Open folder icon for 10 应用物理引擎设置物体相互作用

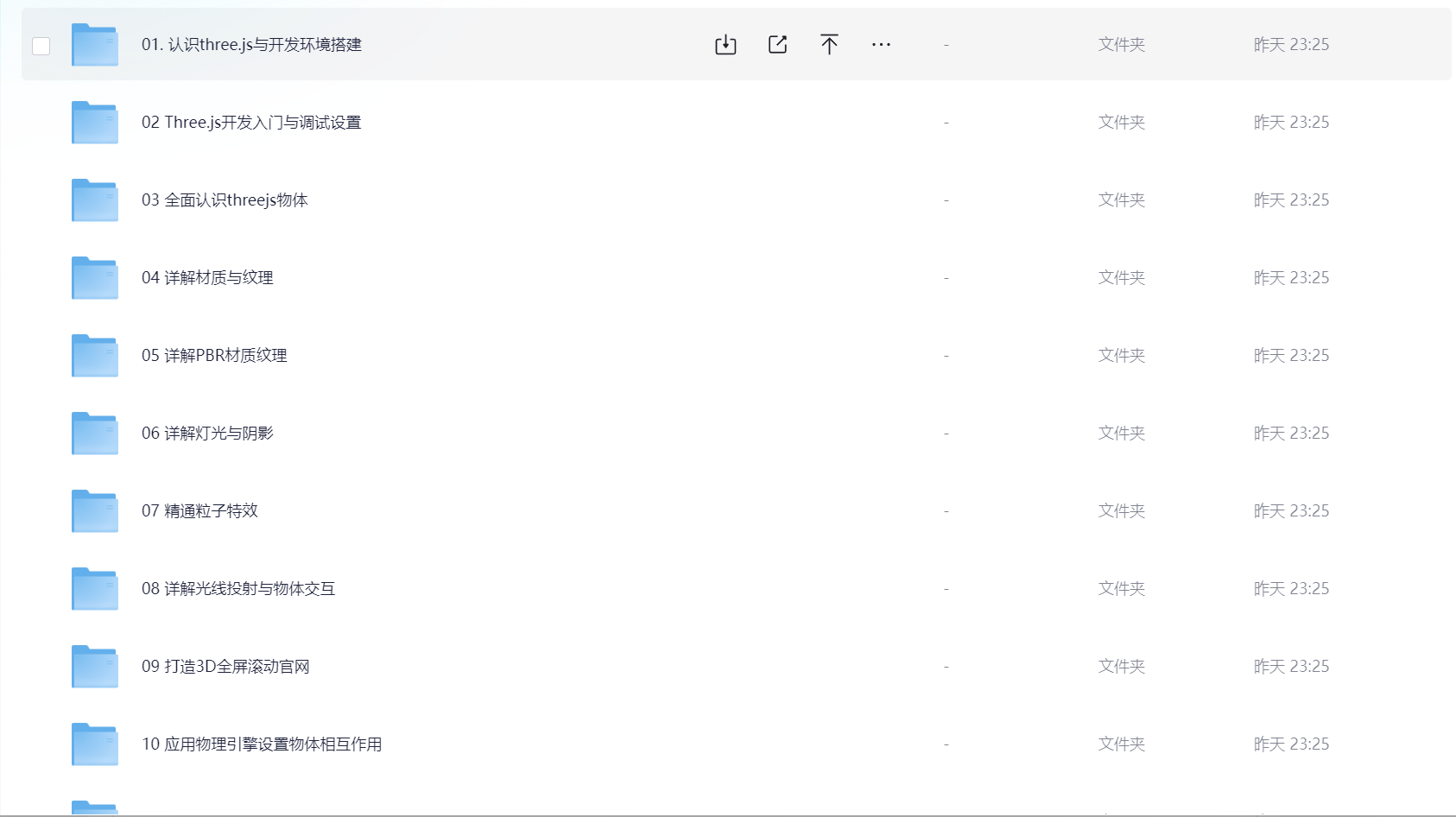point(95,744)
